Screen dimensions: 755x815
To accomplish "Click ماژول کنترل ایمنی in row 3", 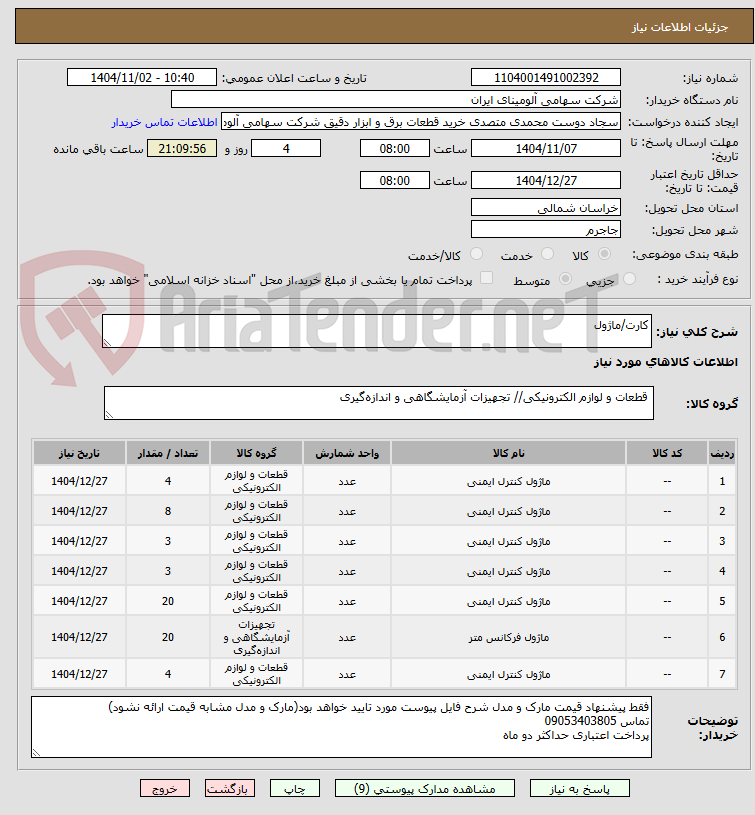I will pos(508,542).
